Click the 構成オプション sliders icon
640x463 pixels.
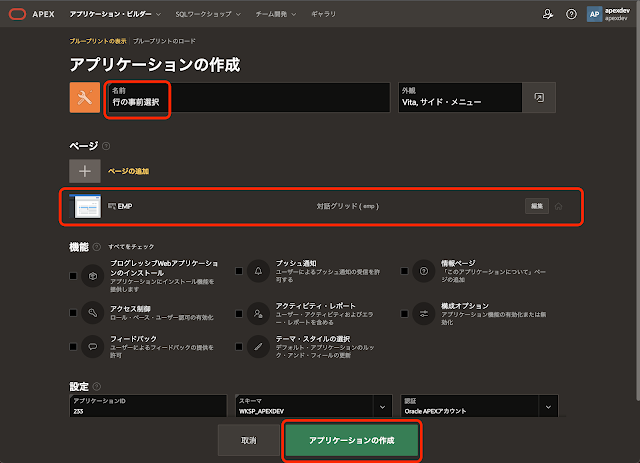point(424,314)
